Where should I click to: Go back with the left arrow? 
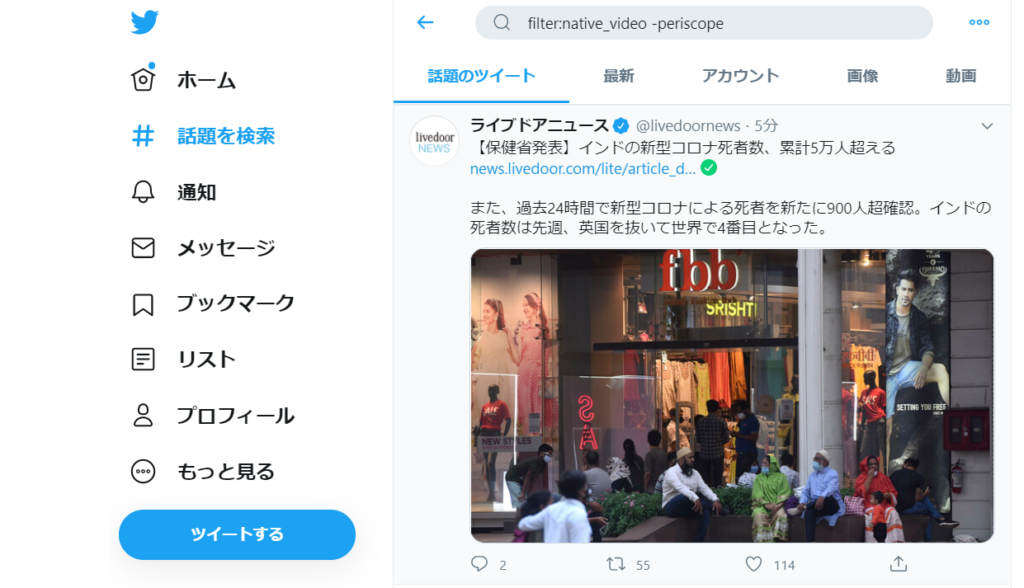pyautogui.click(x=425, y=23)
